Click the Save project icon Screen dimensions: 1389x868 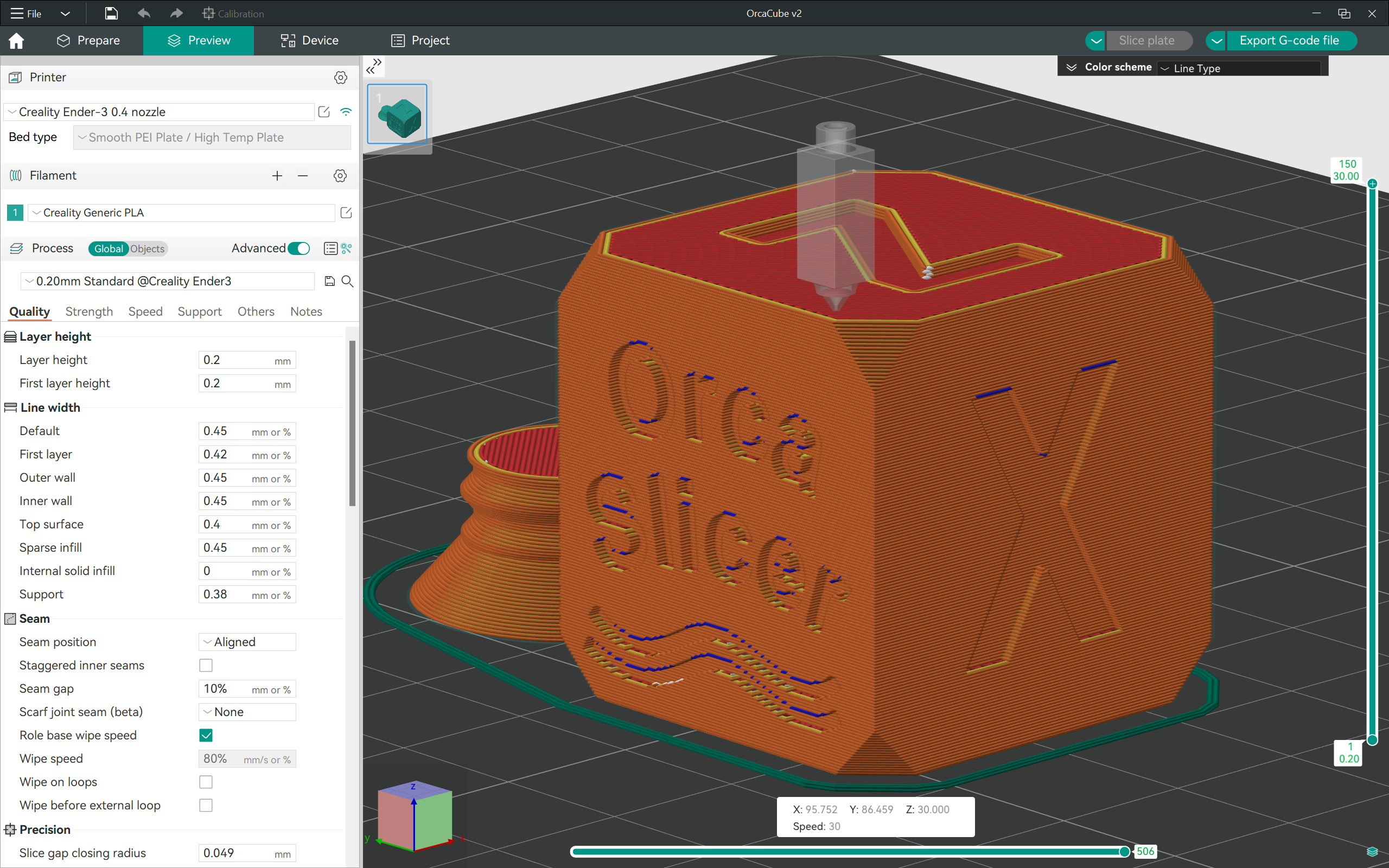pos(111,13)
